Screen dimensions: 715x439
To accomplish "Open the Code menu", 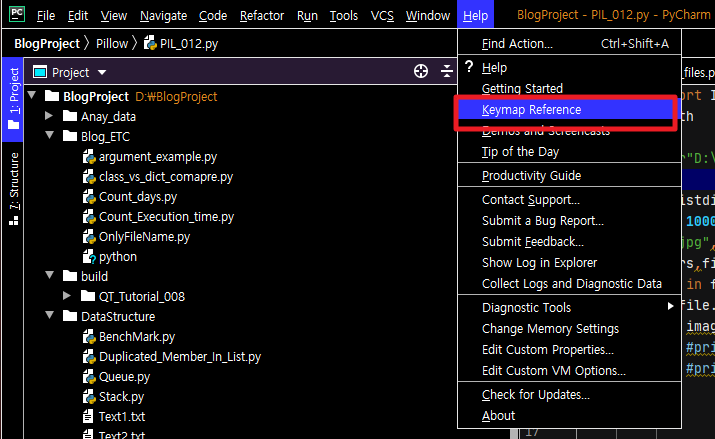I will tap(213, 15).
